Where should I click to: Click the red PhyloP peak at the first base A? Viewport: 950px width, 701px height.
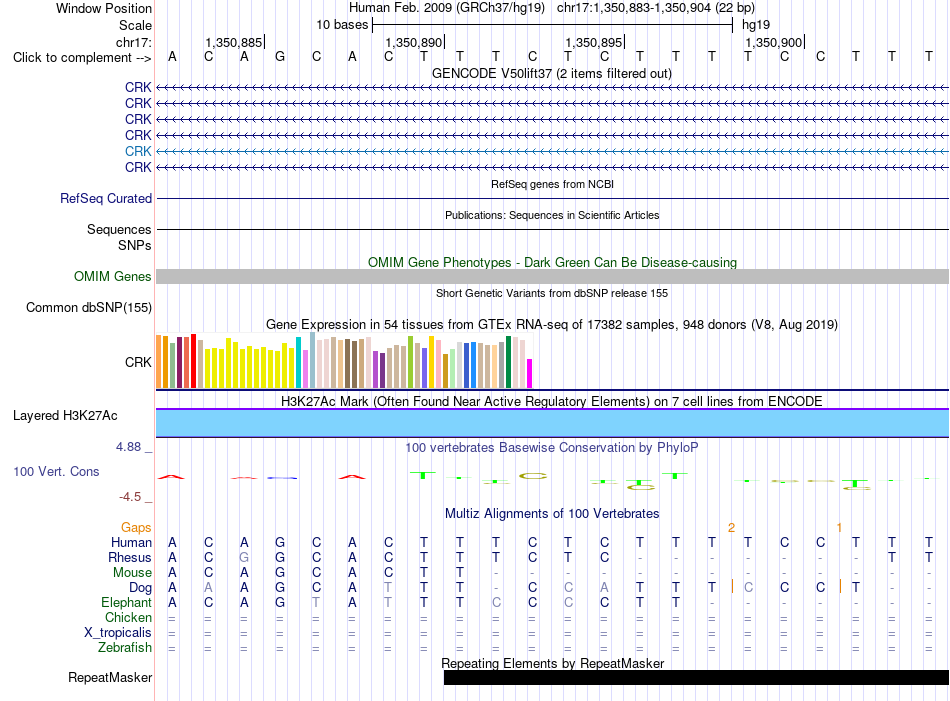coord(171,477)
